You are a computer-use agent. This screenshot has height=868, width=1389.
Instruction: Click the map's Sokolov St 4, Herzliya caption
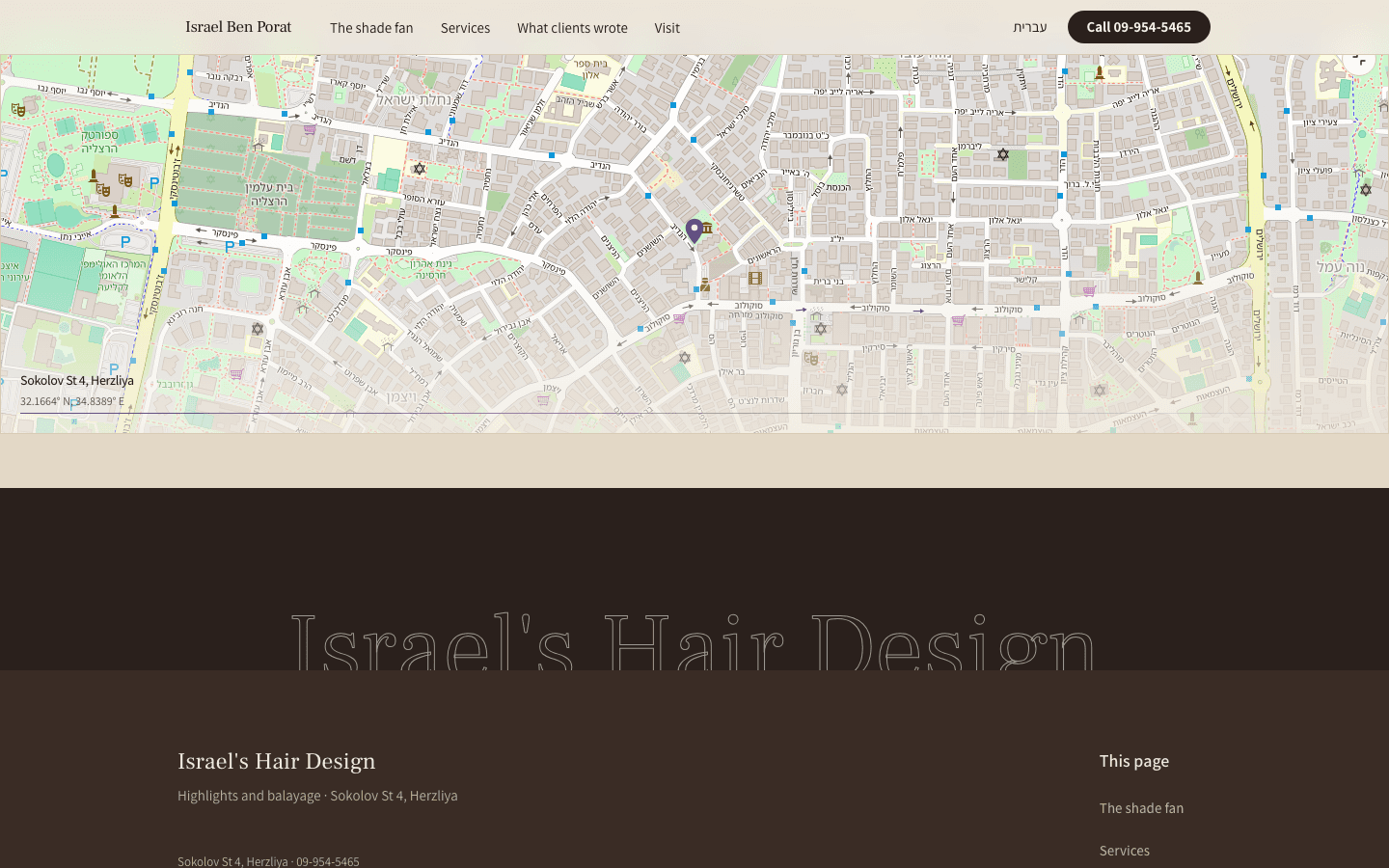77,380
